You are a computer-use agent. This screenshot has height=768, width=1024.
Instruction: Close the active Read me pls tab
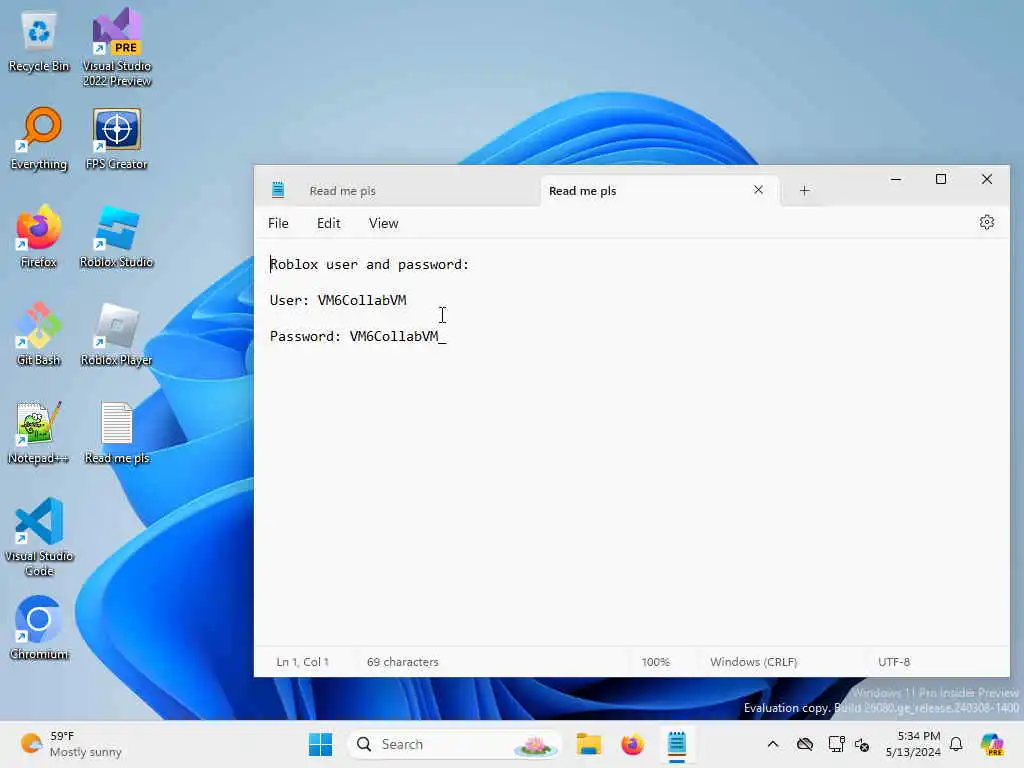tap(758, 190)
